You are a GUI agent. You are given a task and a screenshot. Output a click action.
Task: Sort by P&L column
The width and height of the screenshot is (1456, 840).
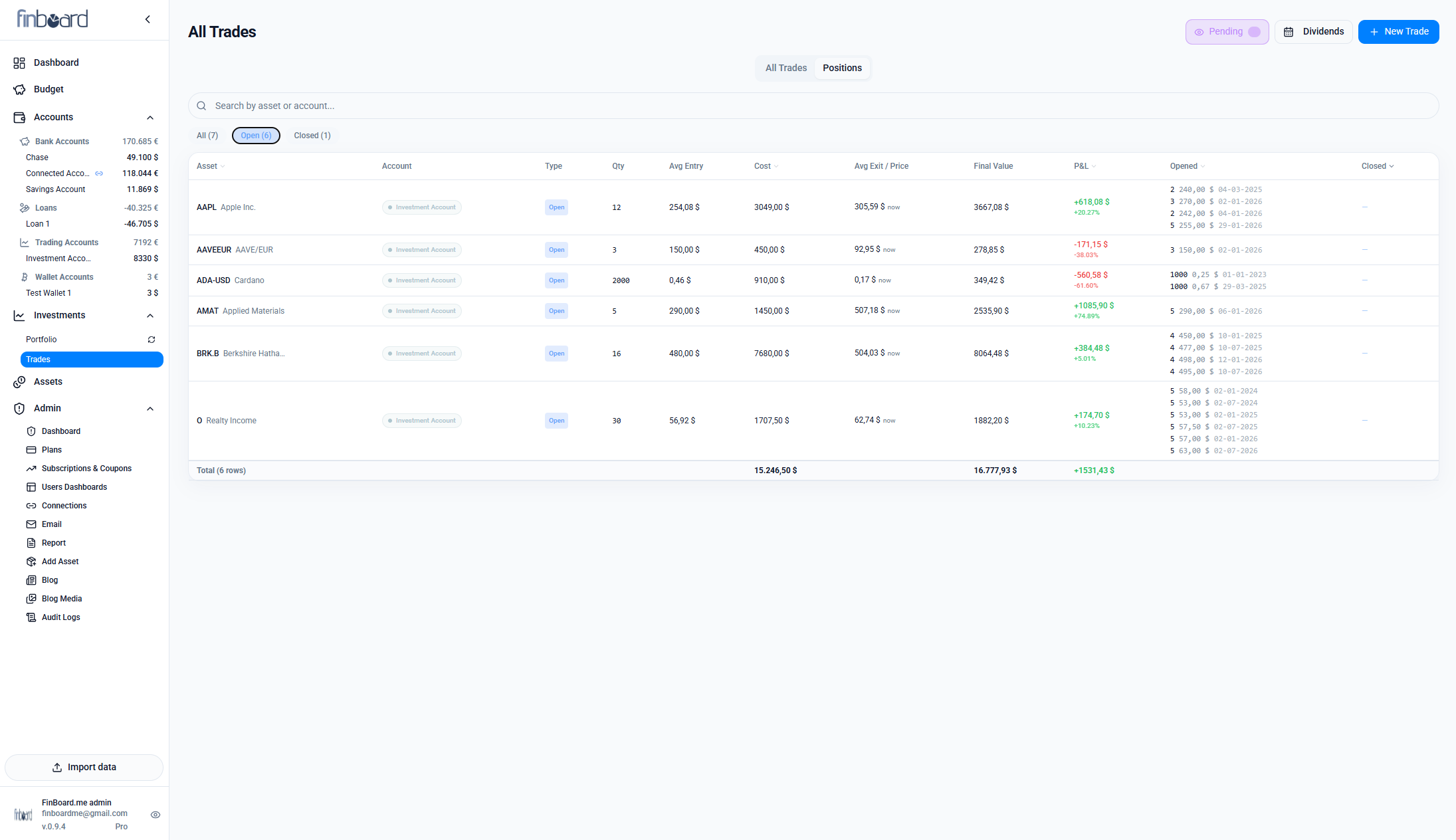click(x=1085, y=166)
